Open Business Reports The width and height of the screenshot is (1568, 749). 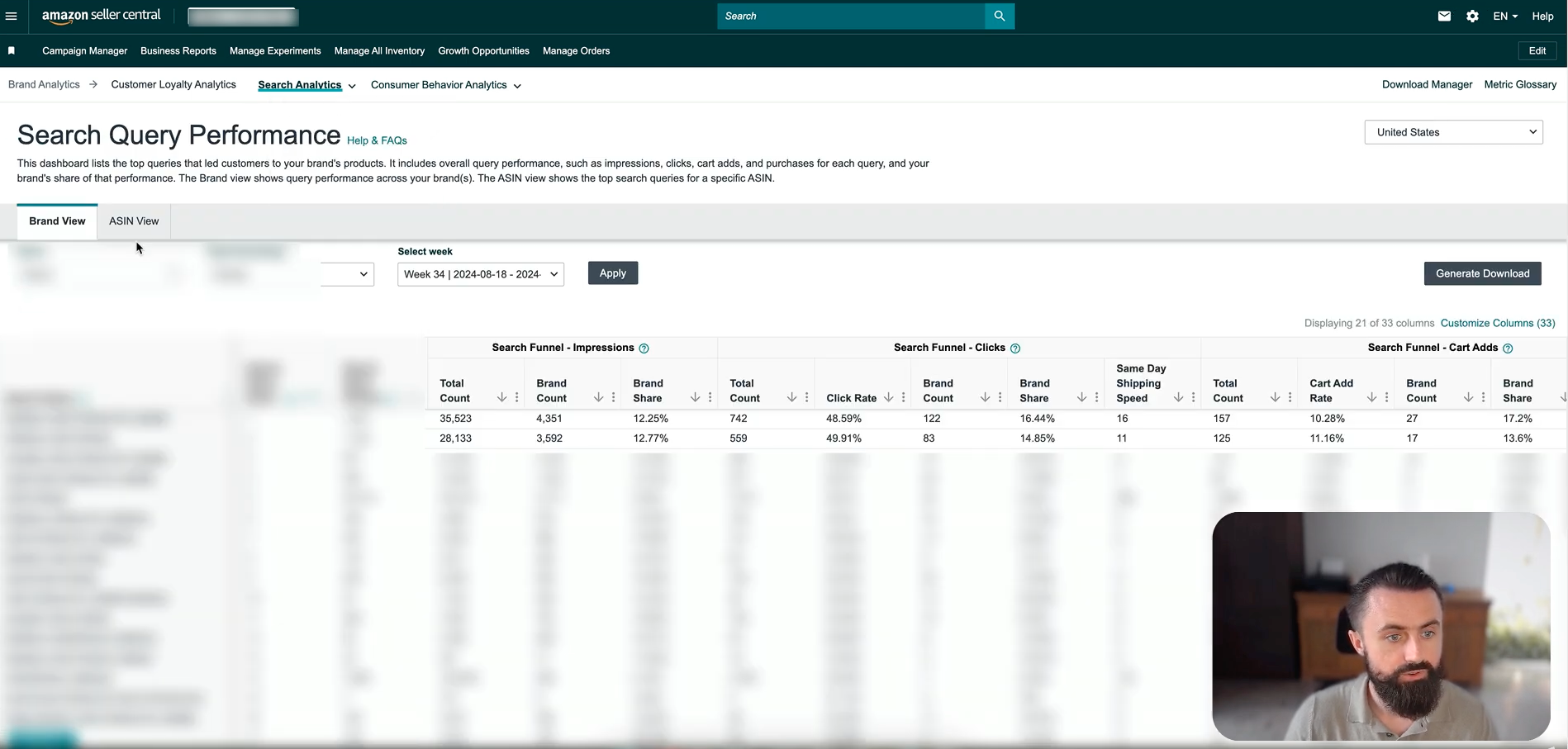[178, 50]
